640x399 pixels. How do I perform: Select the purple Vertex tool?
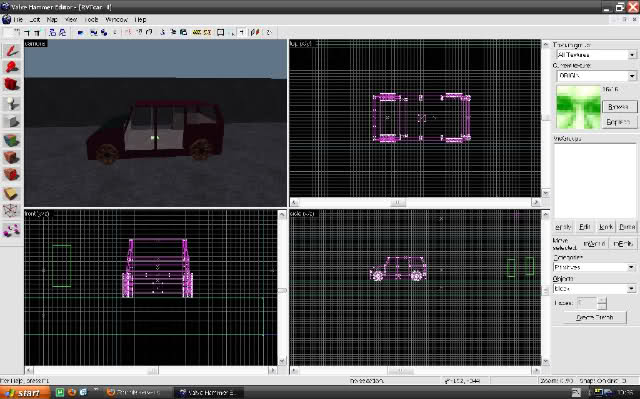pyautogui.click(x=11, y=230)
